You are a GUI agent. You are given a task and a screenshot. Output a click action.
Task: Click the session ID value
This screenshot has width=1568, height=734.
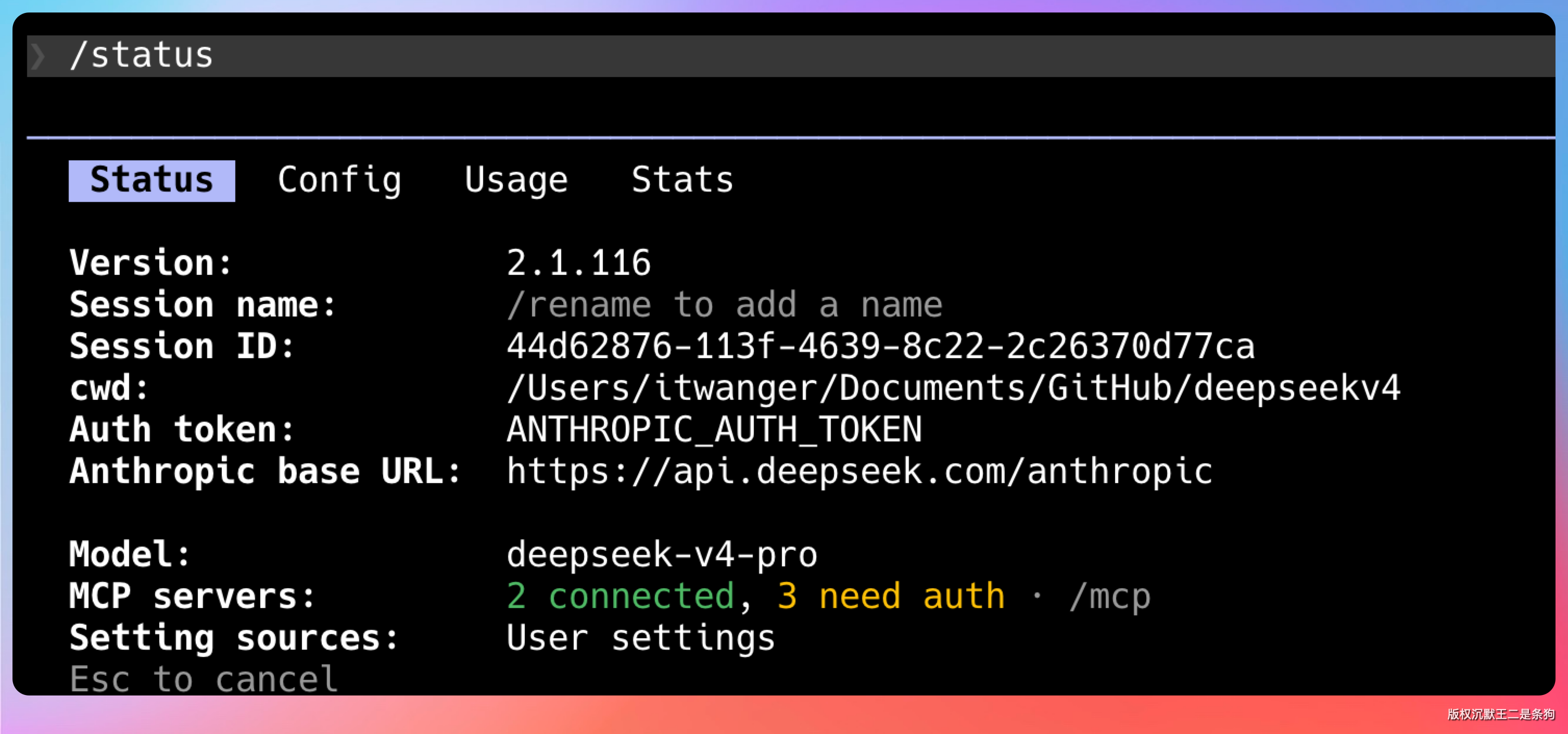point(880,346)
